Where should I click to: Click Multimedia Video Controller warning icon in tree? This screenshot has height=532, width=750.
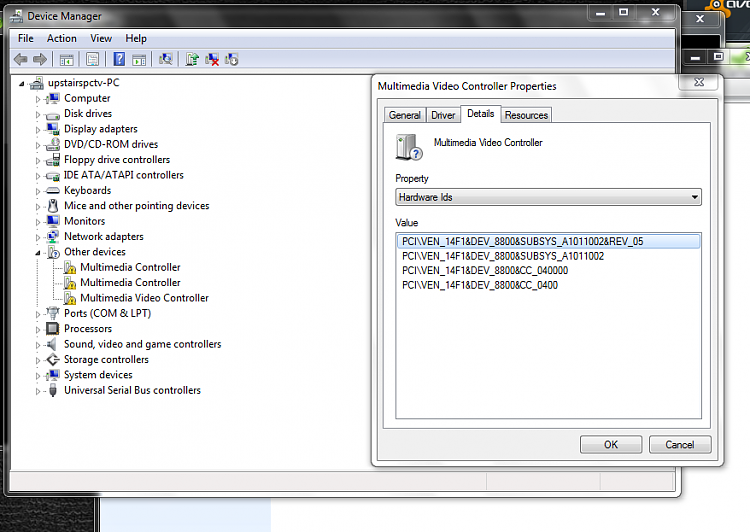tap(70, 298)
